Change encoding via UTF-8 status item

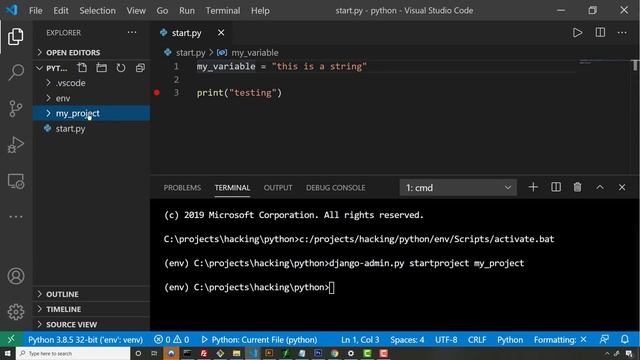[x=446, y=340]
